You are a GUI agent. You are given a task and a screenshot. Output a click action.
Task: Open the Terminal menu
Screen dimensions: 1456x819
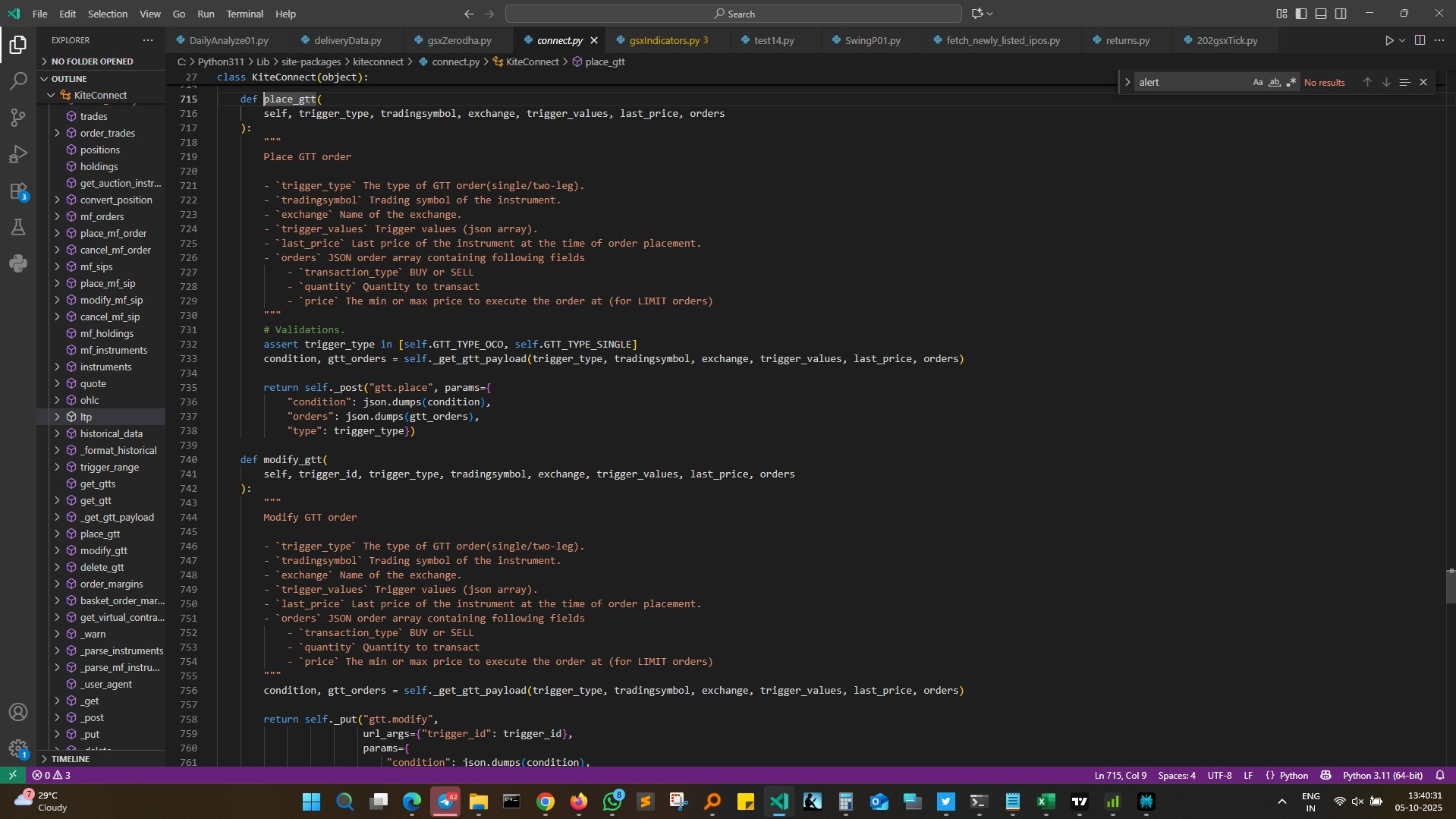point(244,14)
